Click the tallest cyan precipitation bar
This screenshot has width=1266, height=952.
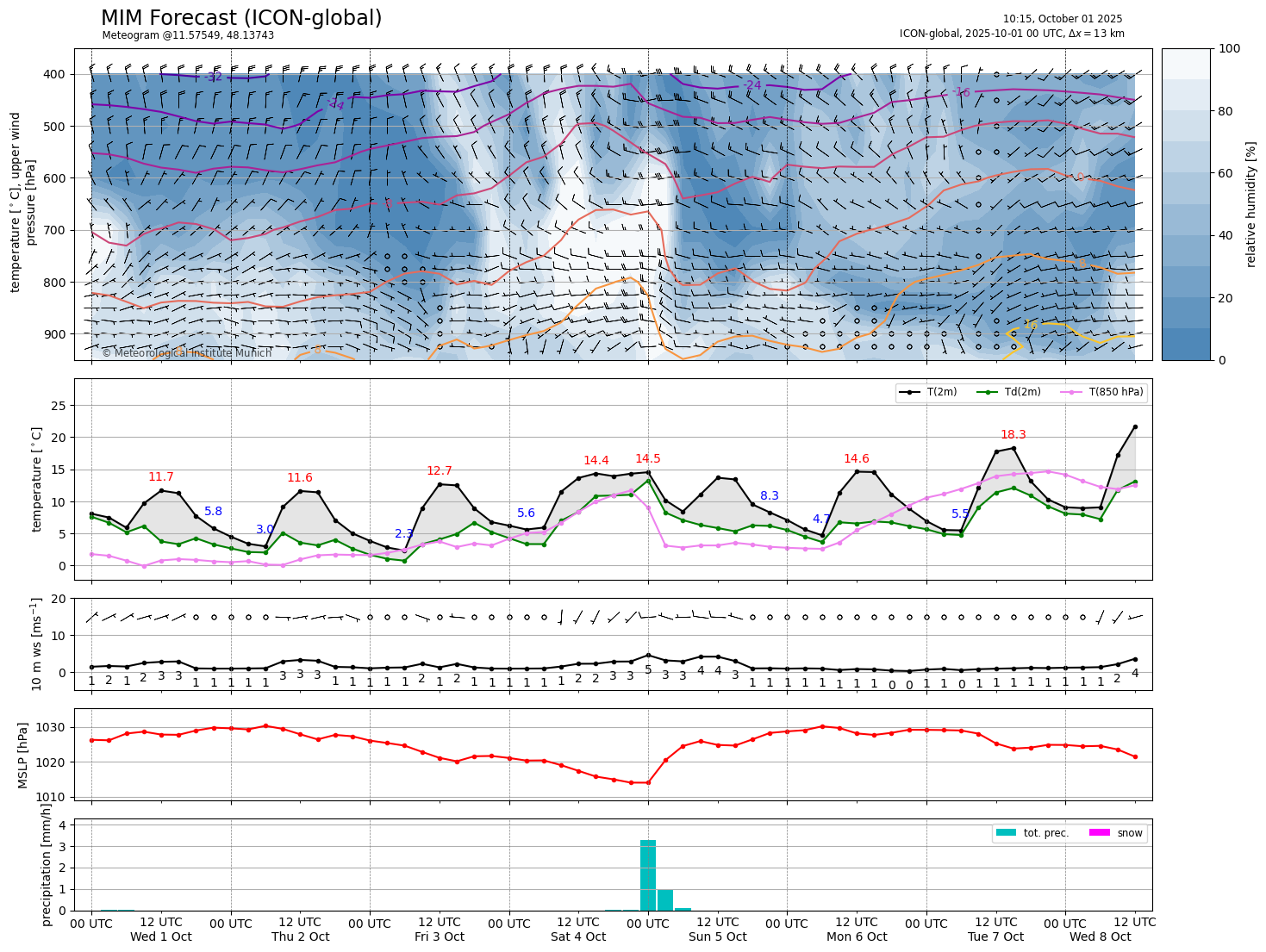click(x=648, y=875)
